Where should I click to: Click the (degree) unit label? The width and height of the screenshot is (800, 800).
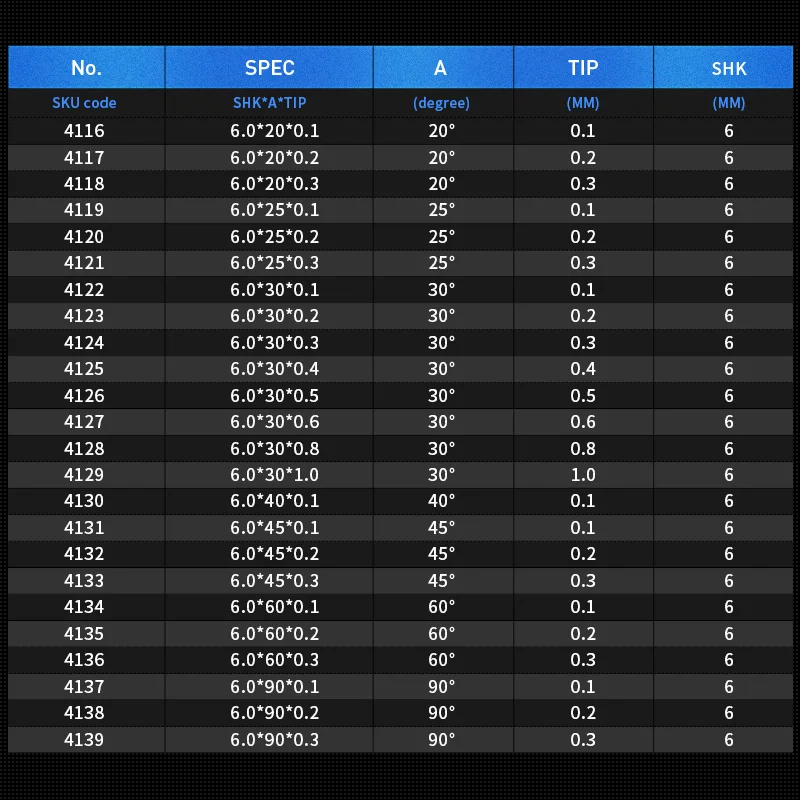[x=441, y=103]
